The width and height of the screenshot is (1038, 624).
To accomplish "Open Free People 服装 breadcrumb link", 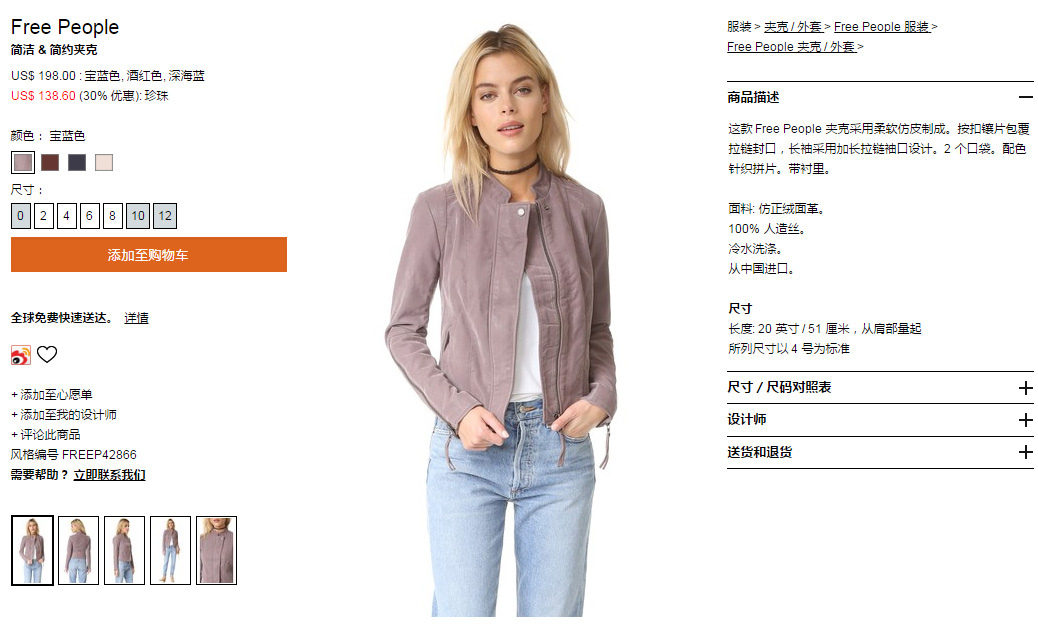I will (882, 26).
